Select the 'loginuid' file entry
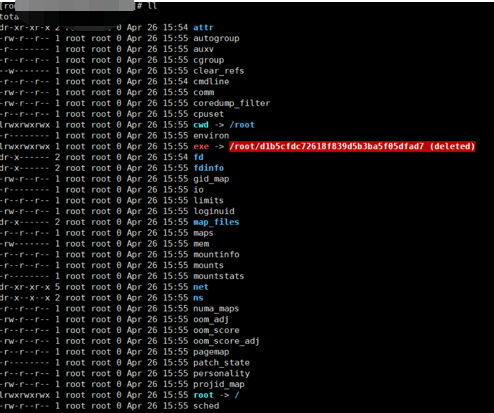 point(214,211)
